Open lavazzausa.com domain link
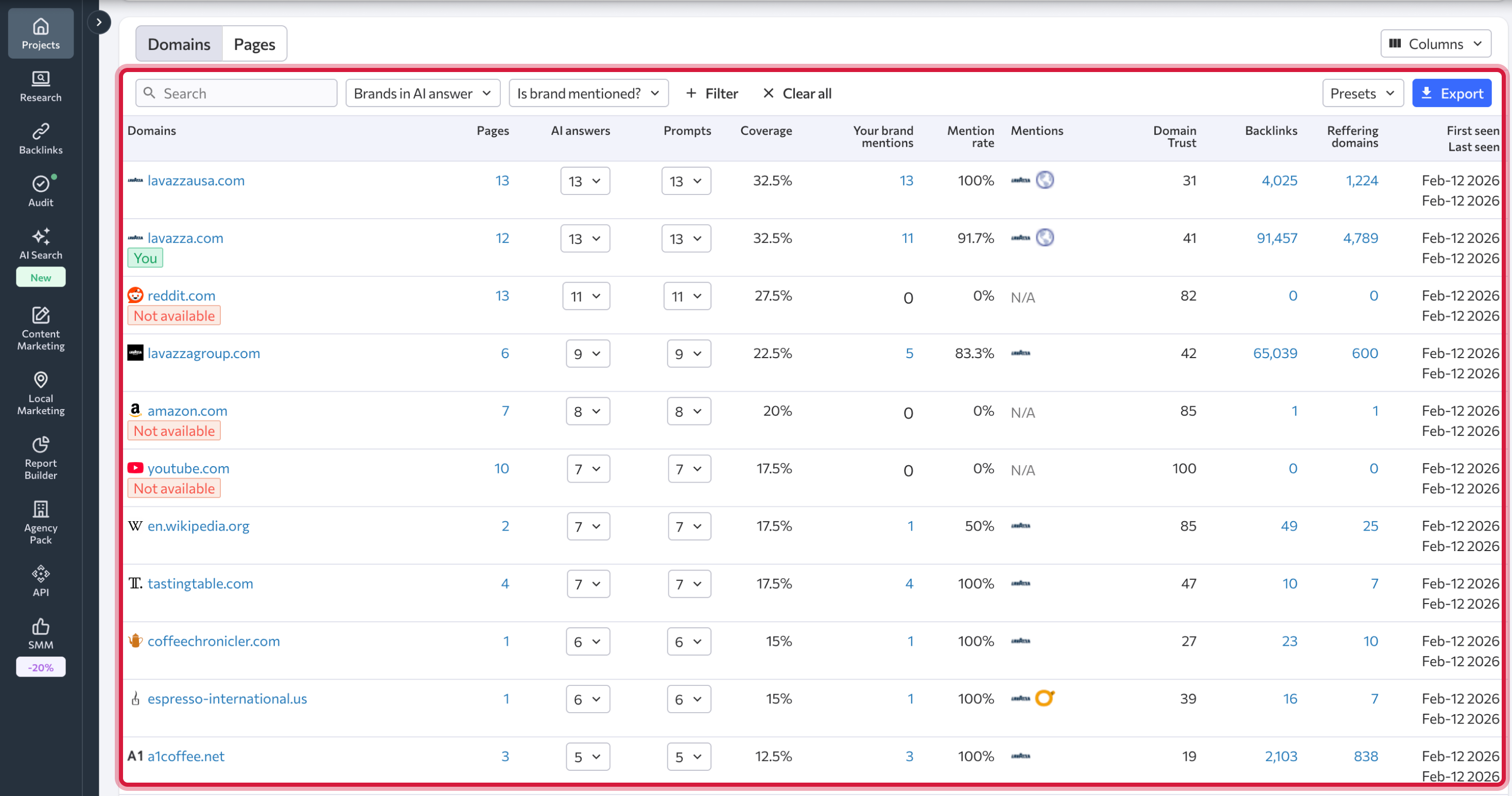Viewport: 1512px width, 796px height. pyautogui.click(x=196, y=181)
